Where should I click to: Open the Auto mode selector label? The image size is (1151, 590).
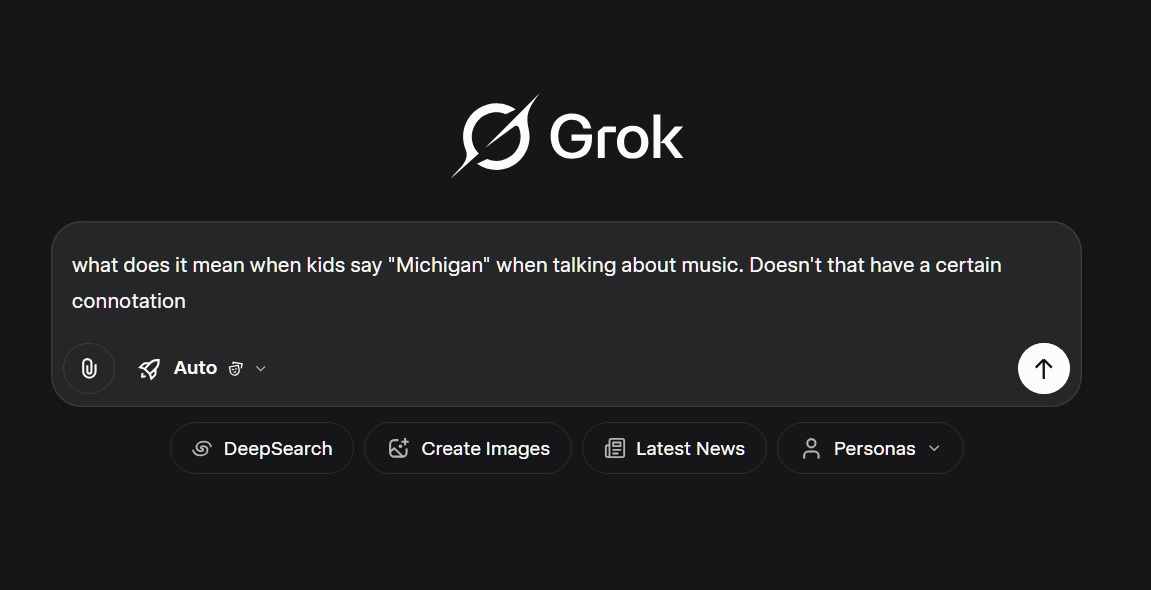pyautogui.click(x=195, y=368)
